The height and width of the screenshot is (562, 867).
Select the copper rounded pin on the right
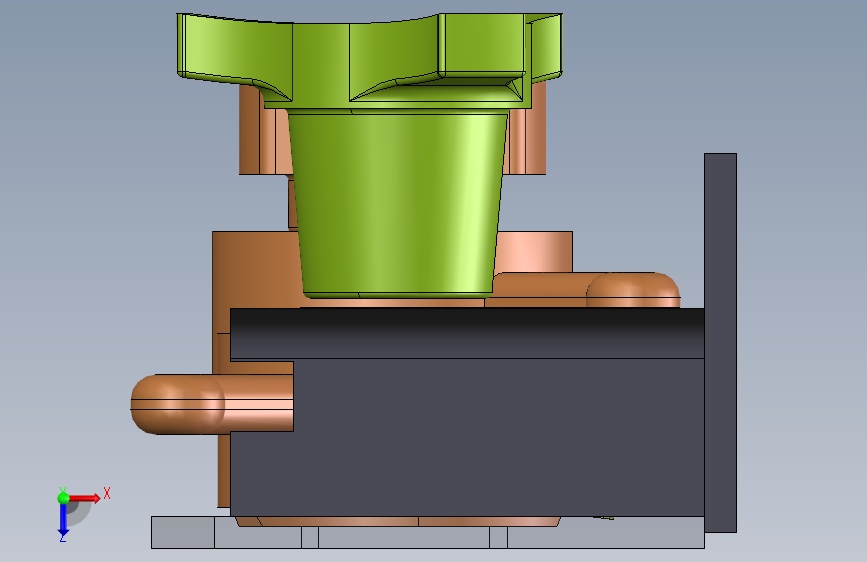pos(633,290)
